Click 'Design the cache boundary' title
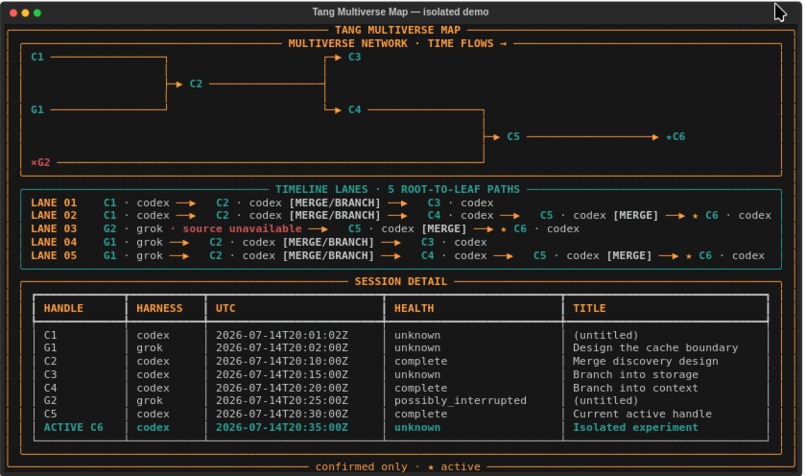806x476 pixels. coord(655,348)
